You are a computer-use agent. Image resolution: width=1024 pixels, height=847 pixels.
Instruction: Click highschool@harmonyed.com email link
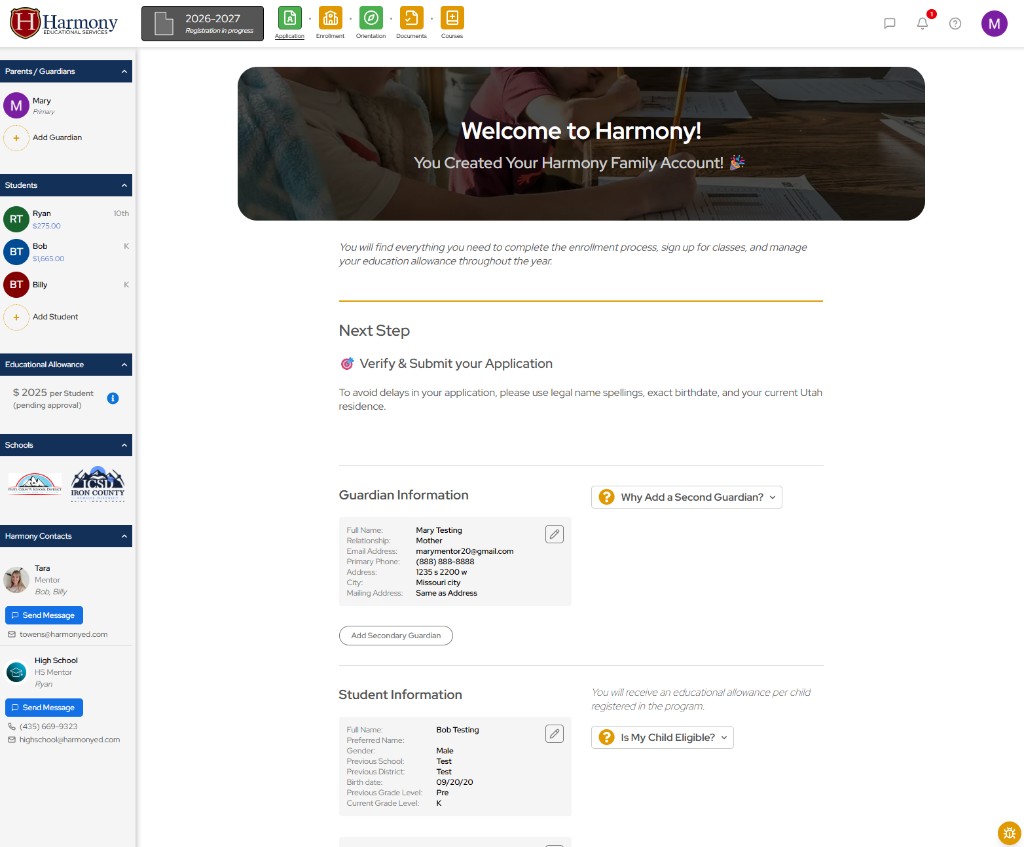pyautogui.click(x=70, y=740)
